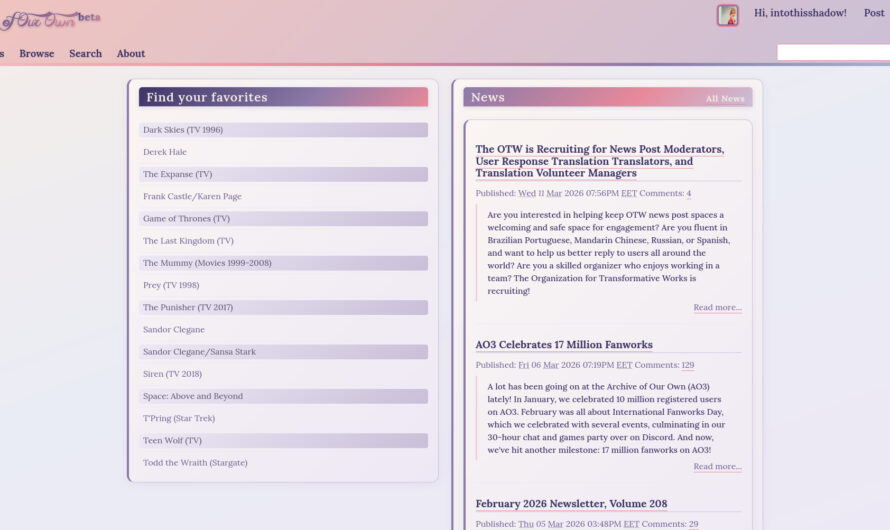Open Todd the Wraith (Stargate) tag
Viewport: 890px width, 530px height.
195,462
